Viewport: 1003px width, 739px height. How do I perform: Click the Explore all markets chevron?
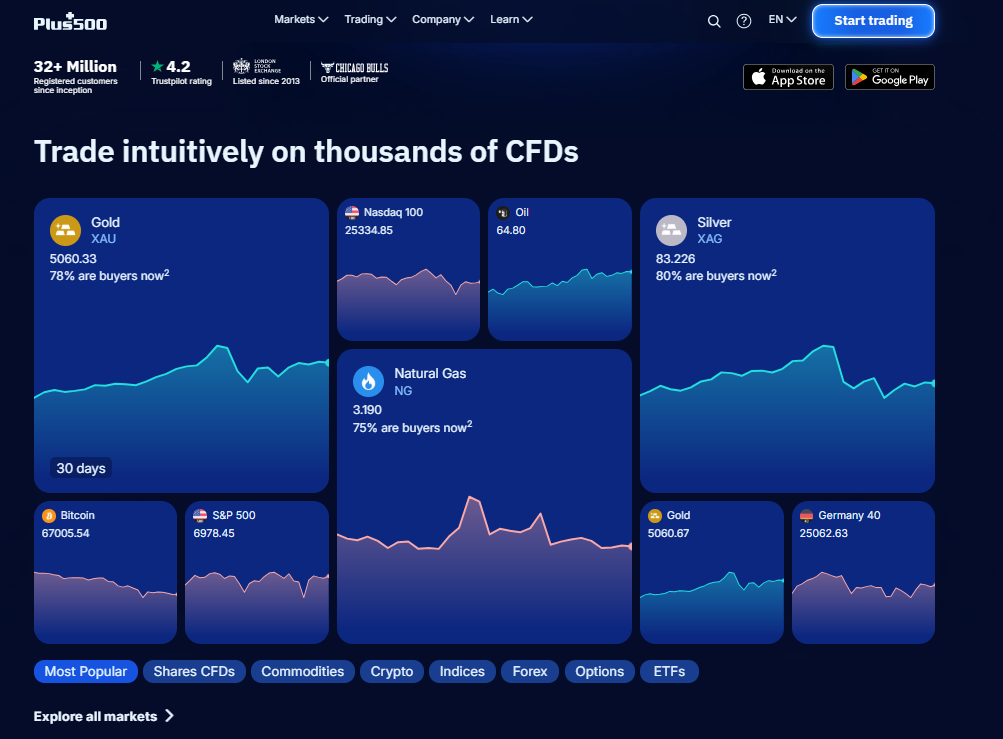(x=170, y=716)
